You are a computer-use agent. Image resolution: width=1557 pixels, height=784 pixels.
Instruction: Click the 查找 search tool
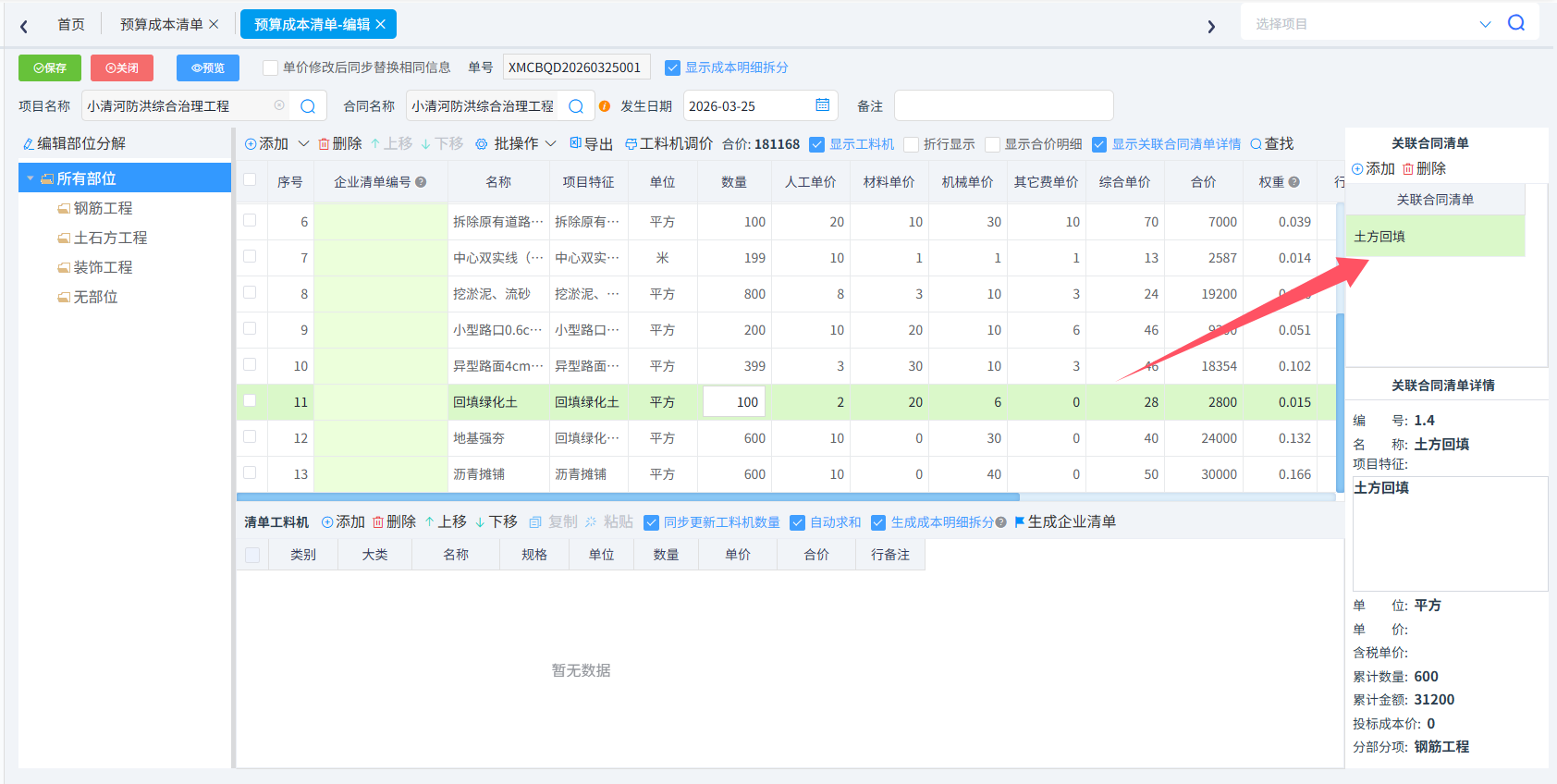1271,144
